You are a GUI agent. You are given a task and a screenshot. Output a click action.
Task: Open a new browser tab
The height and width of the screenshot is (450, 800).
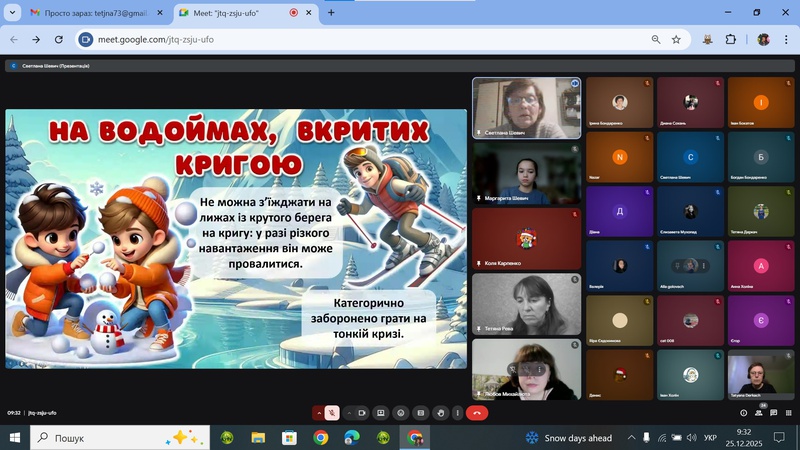331,13
